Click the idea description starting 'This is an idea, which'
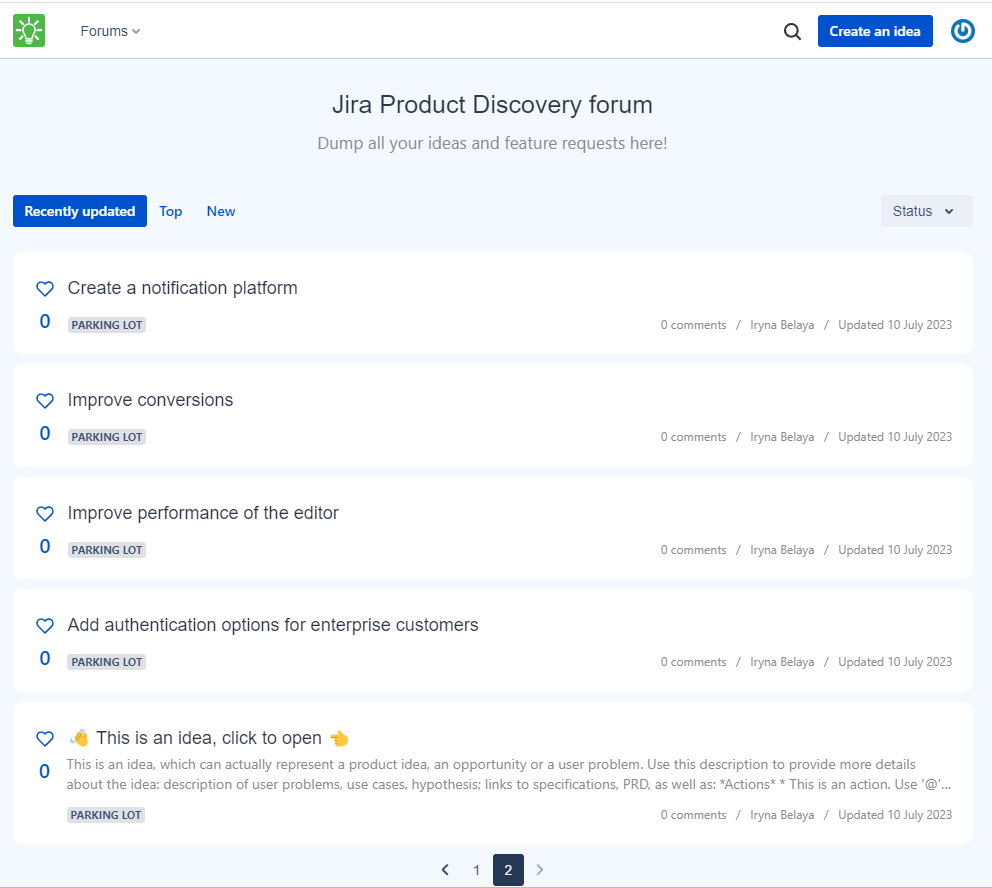Image resolution: width=992 pixels, height=888 pixels. click(x=509, y=774)
